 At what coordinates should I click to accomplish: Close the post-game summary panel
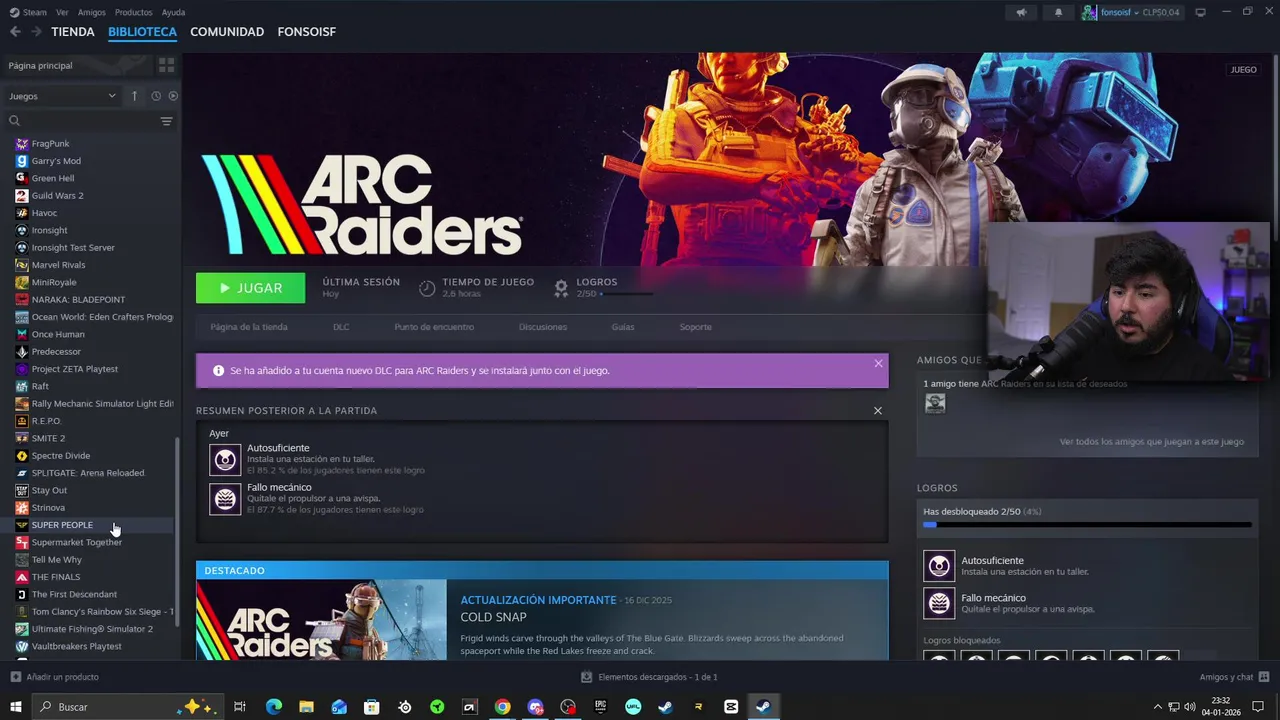878,411
